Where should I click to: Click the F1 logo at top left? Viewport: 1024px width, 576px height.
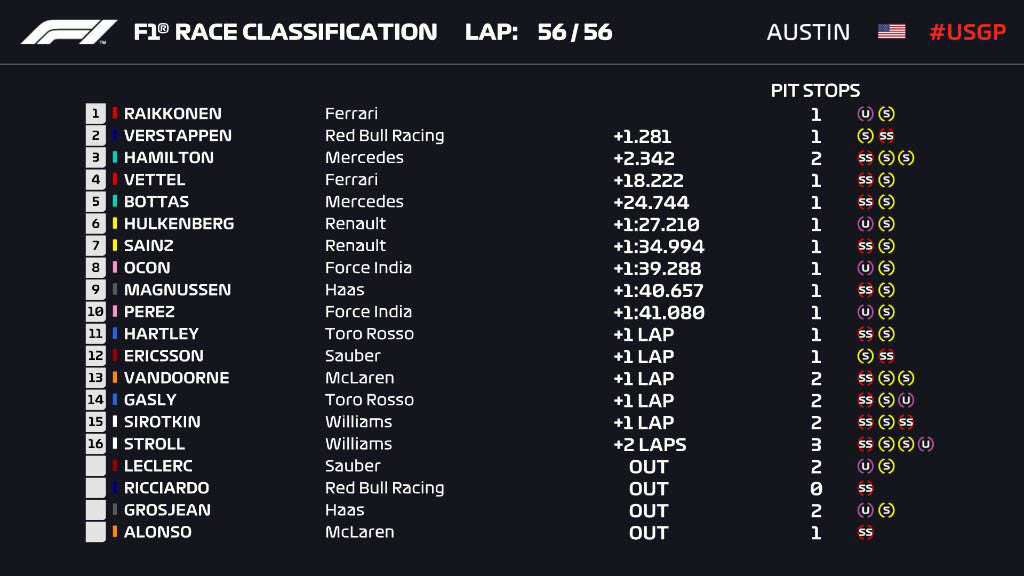pyautogui.click(x=69, y=32)
